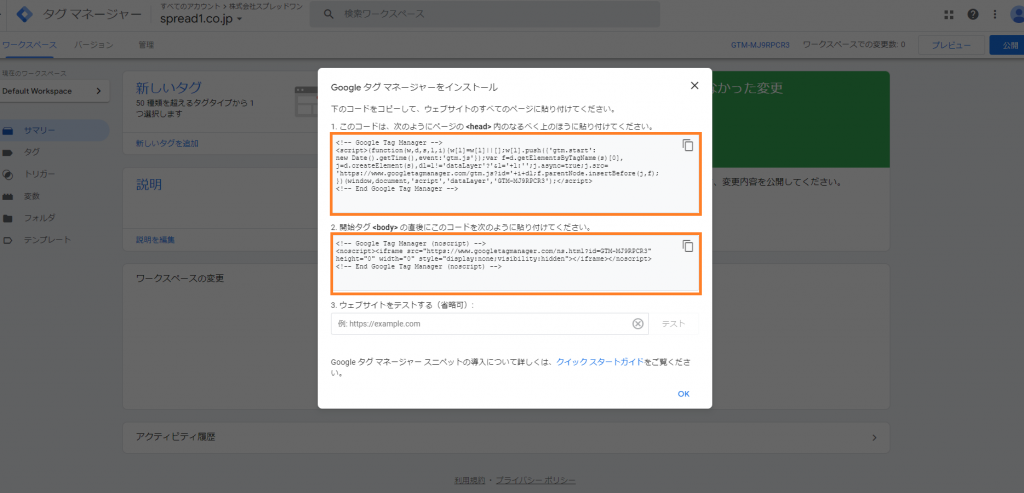Open the three-dot more options menu
The height and width of the screenshot is (493, 1024).
tap(995, 14)
